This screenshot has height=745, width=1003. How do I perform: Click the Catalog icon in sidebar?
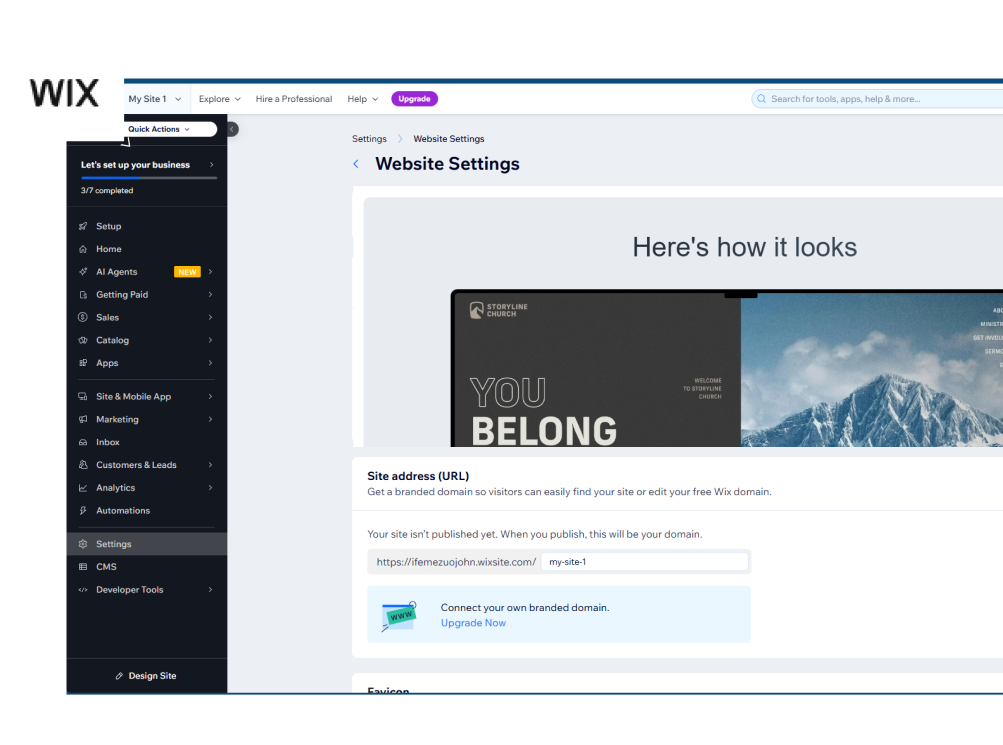pos(83,340)
